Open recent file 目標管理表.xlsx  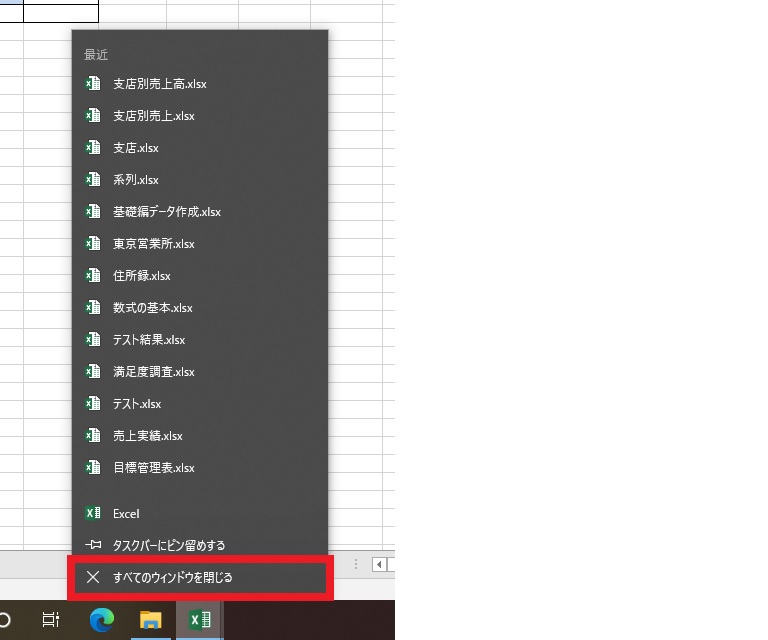[x=200, y=468]
